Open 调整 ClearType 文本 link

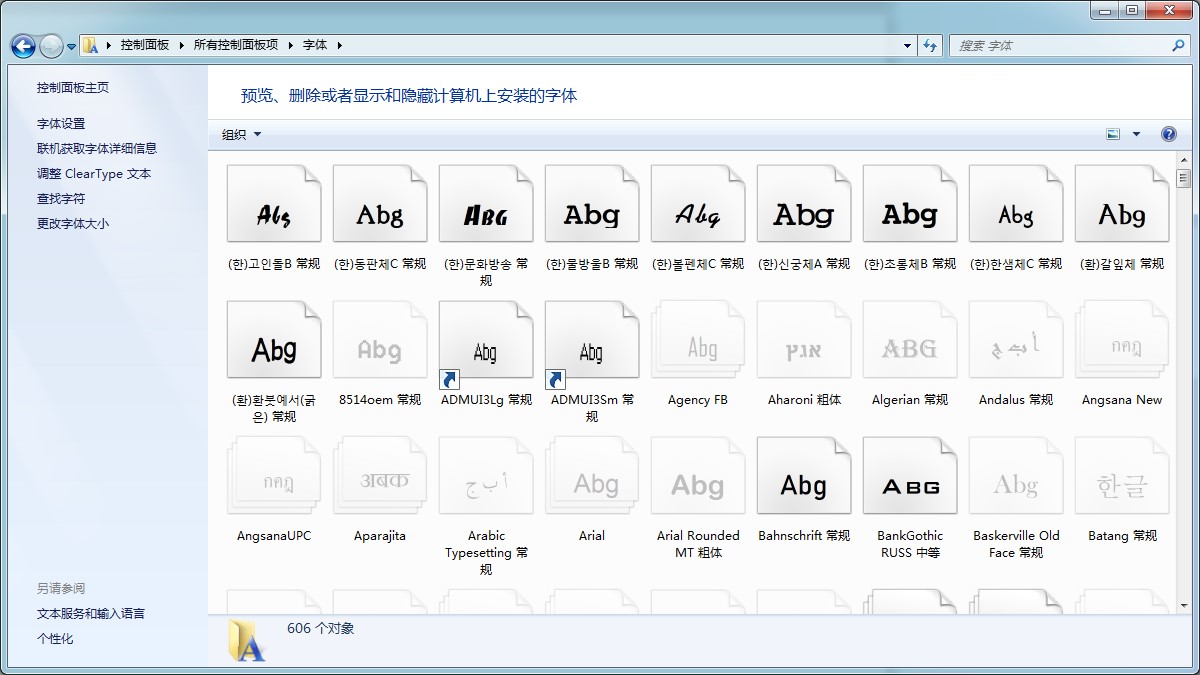[x=94, y=174]
